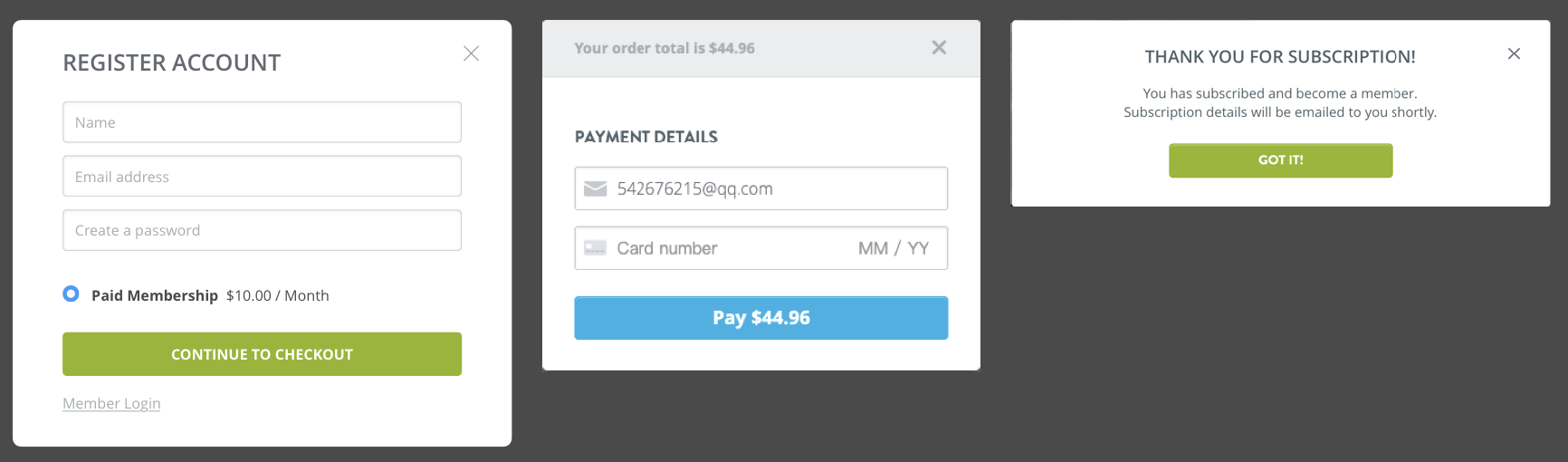Focus the Name input field
The width and height of the screenshot is (1568, 462).
point(262,122)
